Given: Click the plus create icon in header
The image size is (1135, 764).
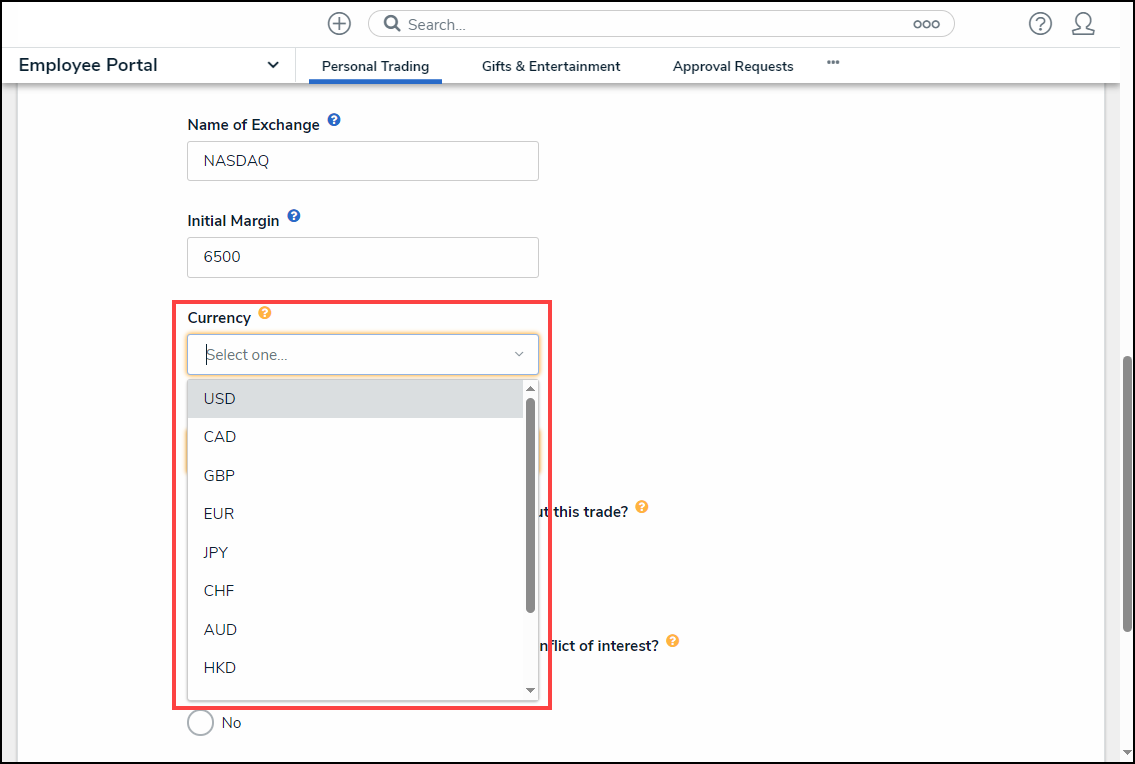Looking at the screenshot, I should 339,24.
